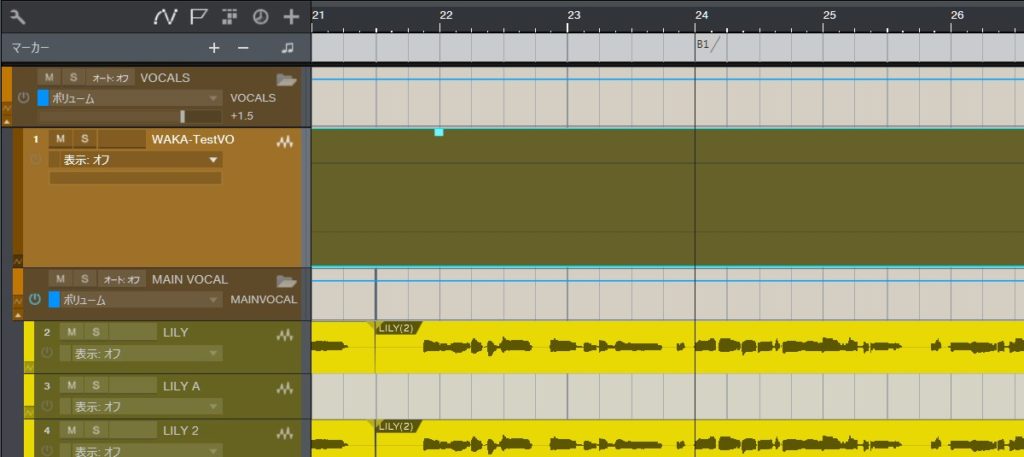
Task: Open the VOCALS folder icon
Action: click(286, 80)
